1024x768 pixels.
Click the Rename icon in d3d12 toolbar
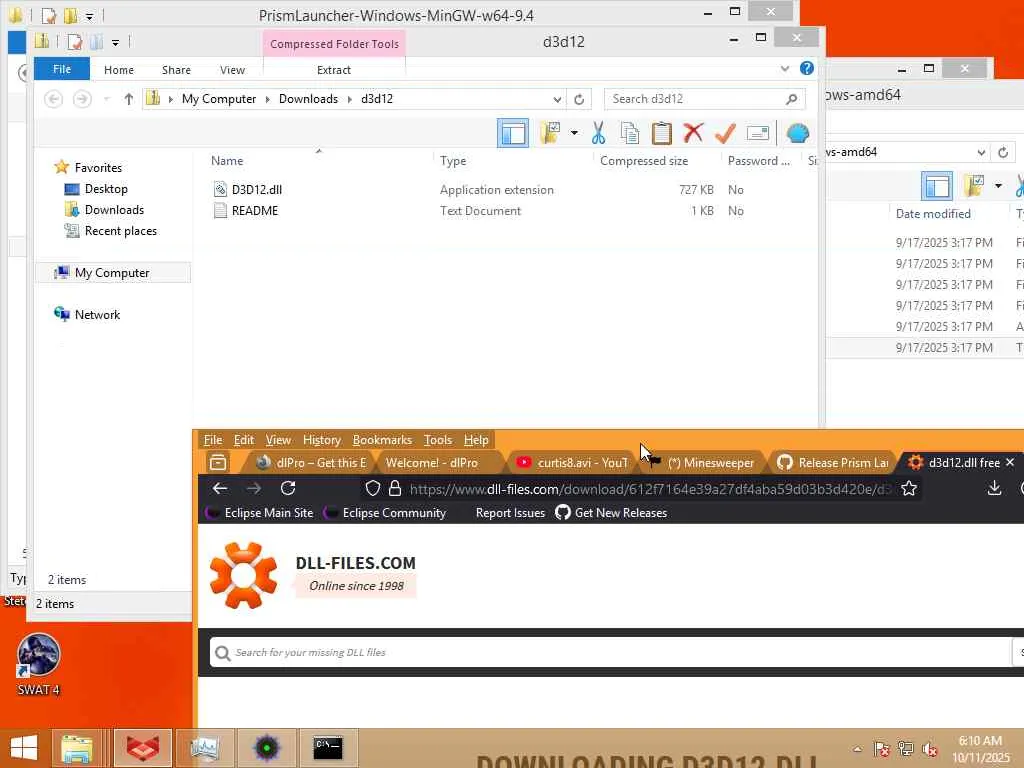758,133
